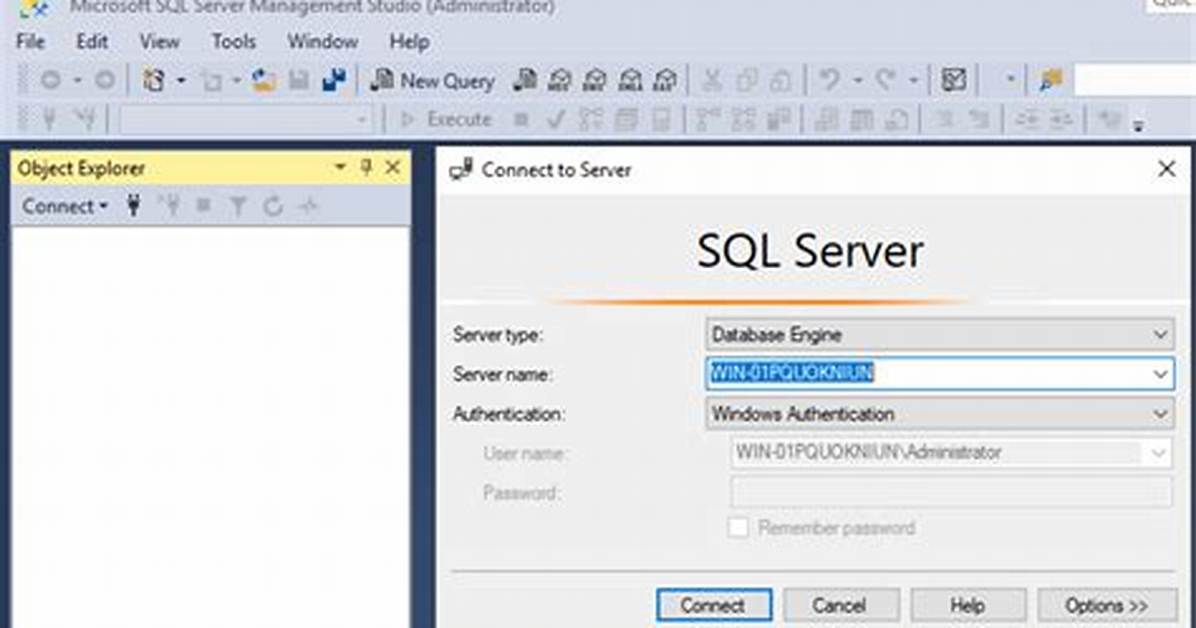This screenshot has height=628, width=1196.
Task: Click the Redo arrow icon
Action: click(885, 79)
